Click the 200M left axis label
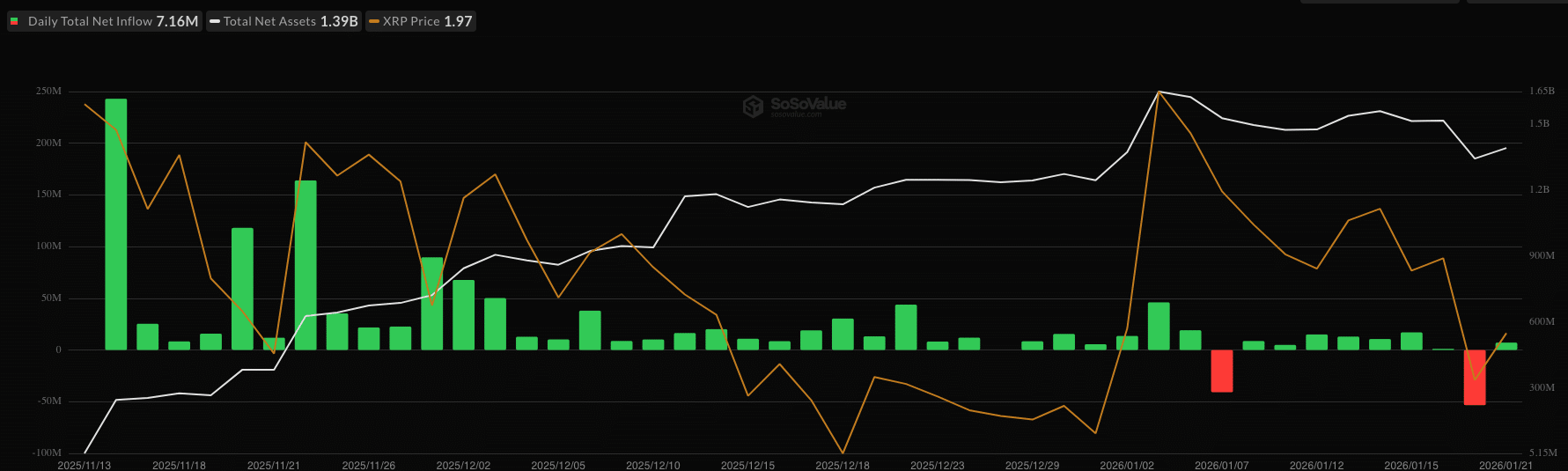The image size is (1568, 471). coord(48,143)
